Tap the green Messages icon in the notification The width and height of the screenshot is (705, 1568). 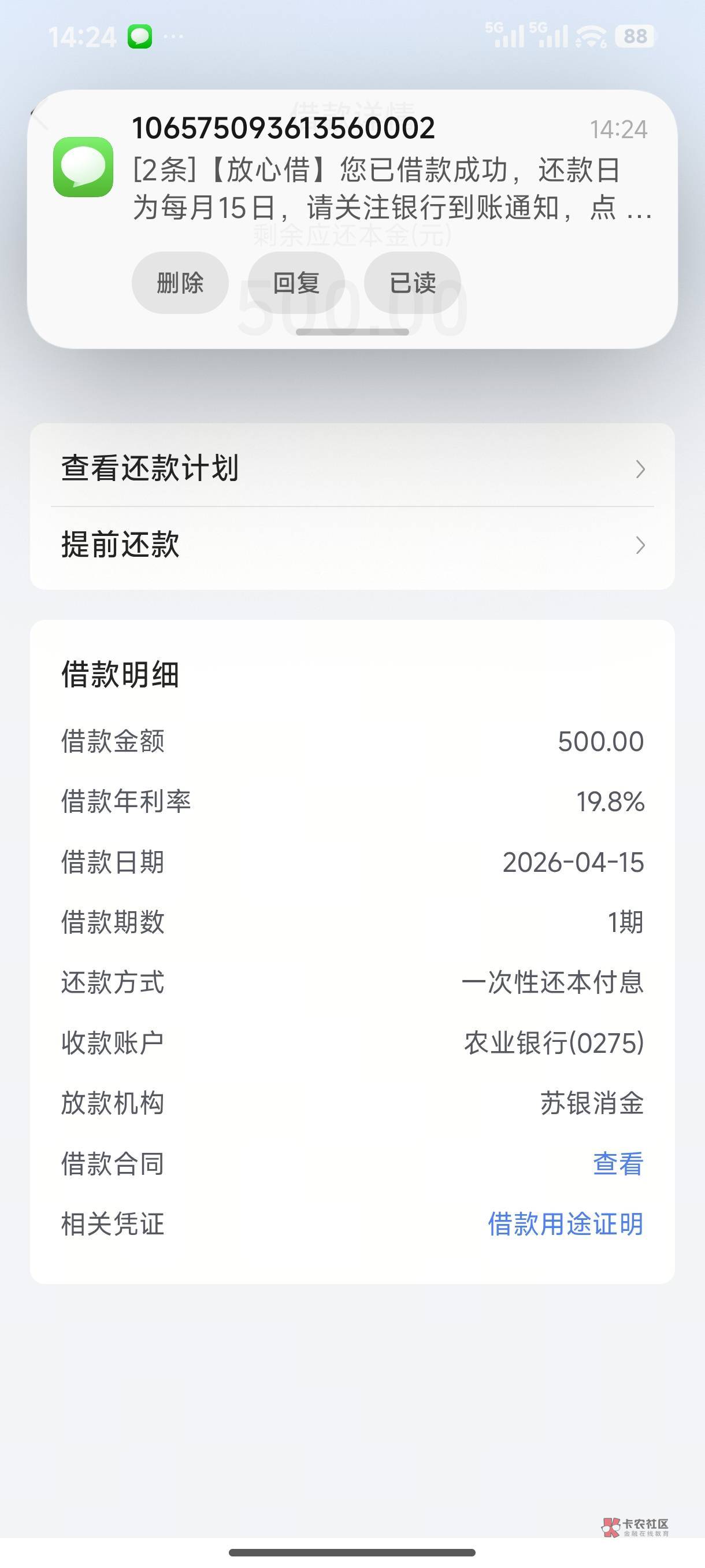click(83, 167)
